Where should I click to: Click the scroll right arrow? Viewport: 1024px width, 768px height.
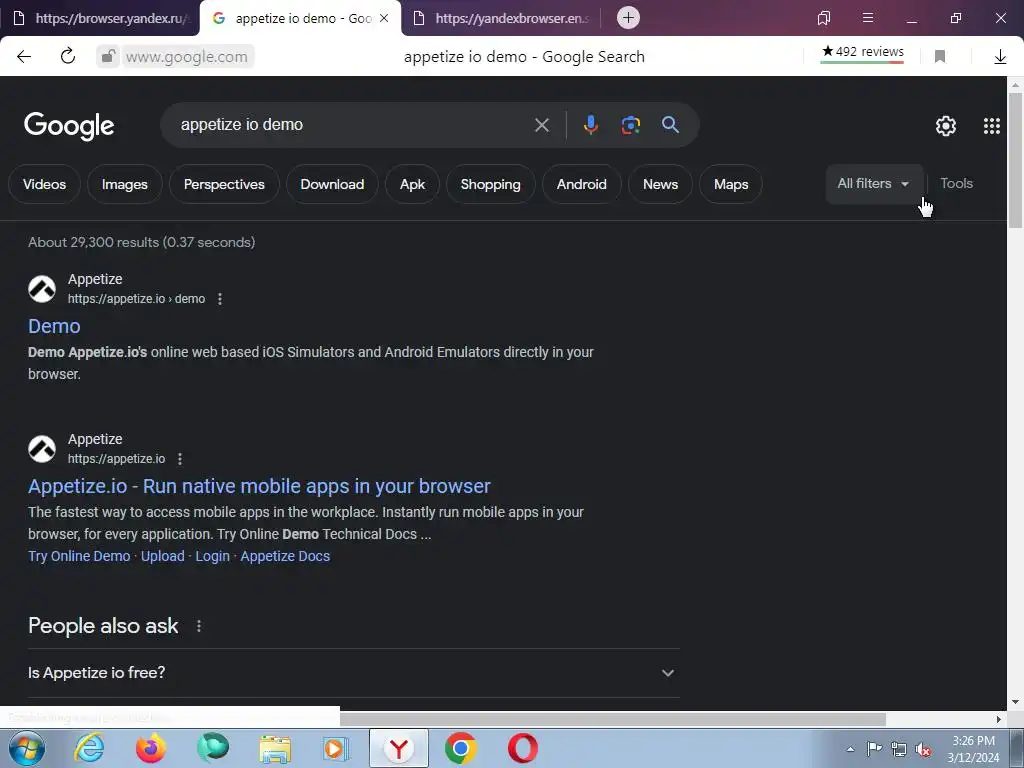coord(999,719)
